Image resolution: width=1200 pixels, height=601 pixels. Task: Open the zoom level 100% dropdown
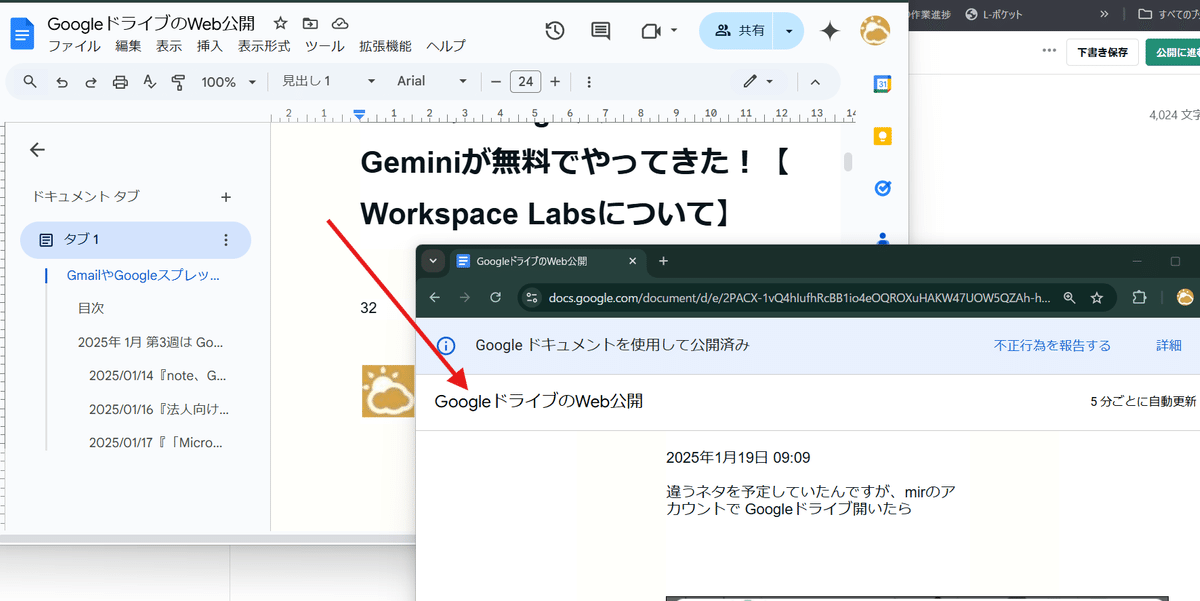[x=229, y=82]
